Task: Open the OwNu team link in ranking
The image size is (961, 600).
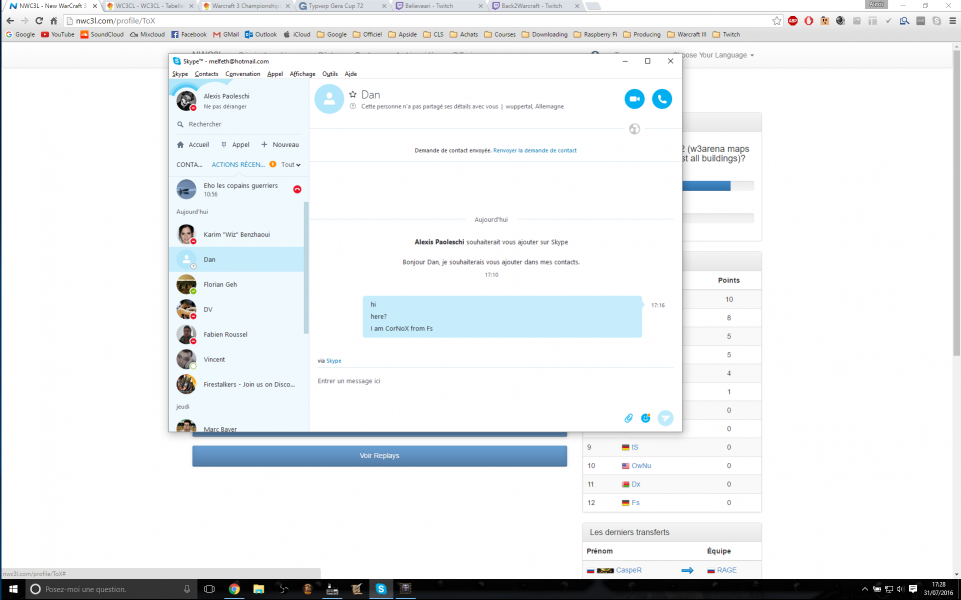Action: coord(641,466)
